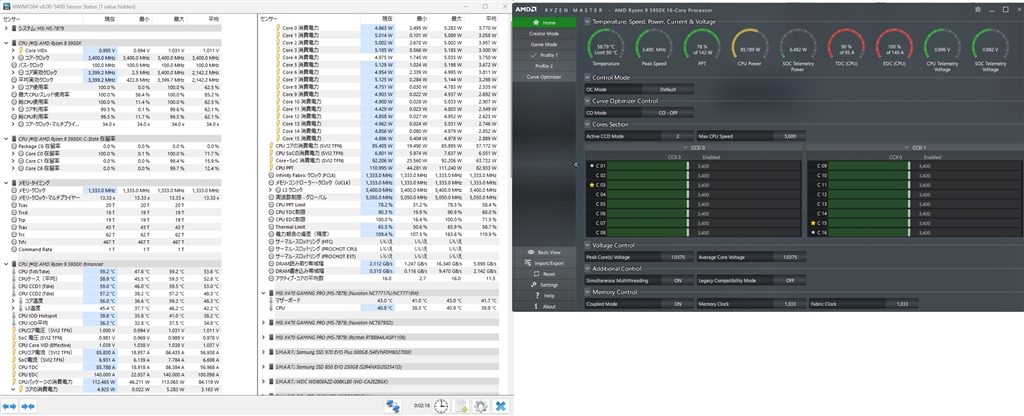Click the Settings icon in Ryzen Master sidebar
The image size is (1024, 416).
tap(534, 285)
